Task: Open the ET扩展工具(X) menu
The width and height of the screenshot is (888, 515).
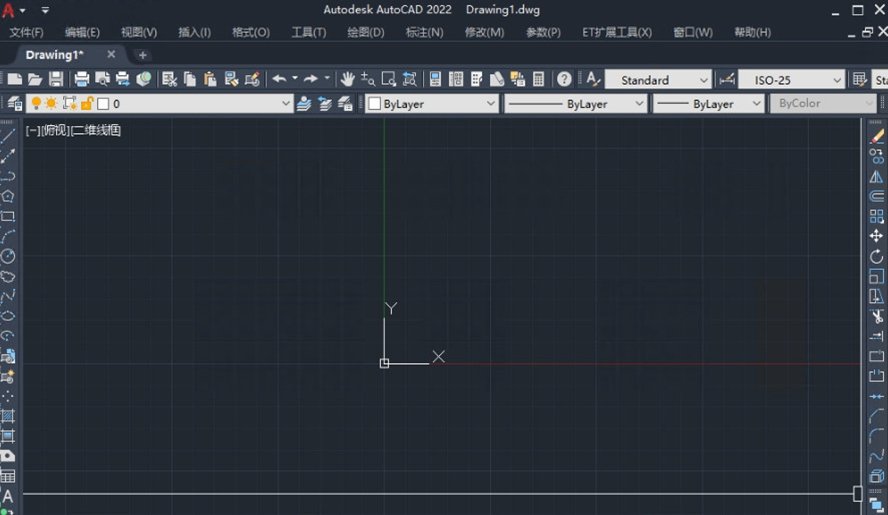Action: pos(617,32)
